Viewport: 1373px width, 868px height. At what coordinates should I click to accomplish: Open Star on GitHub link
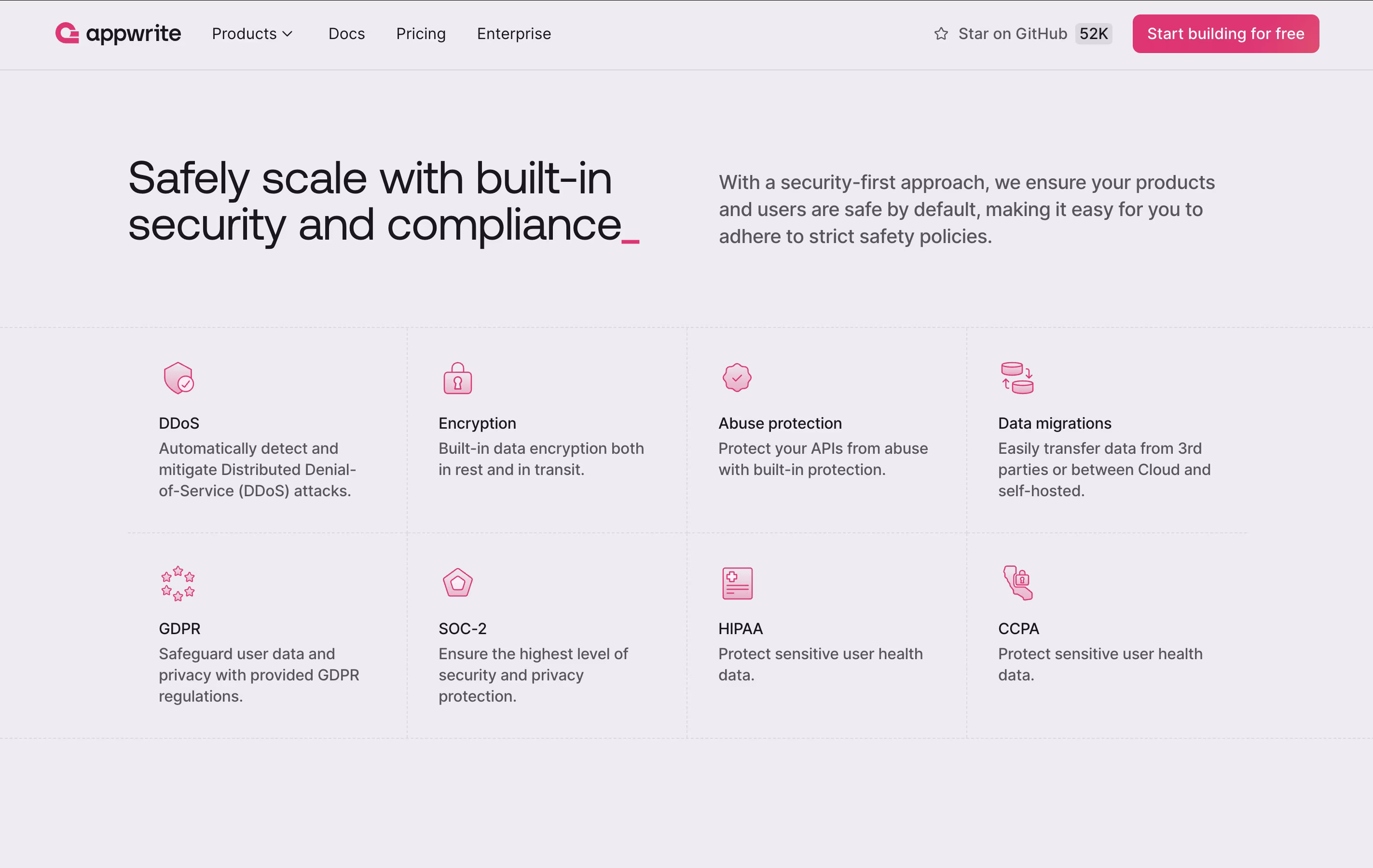coord(1013,34)
